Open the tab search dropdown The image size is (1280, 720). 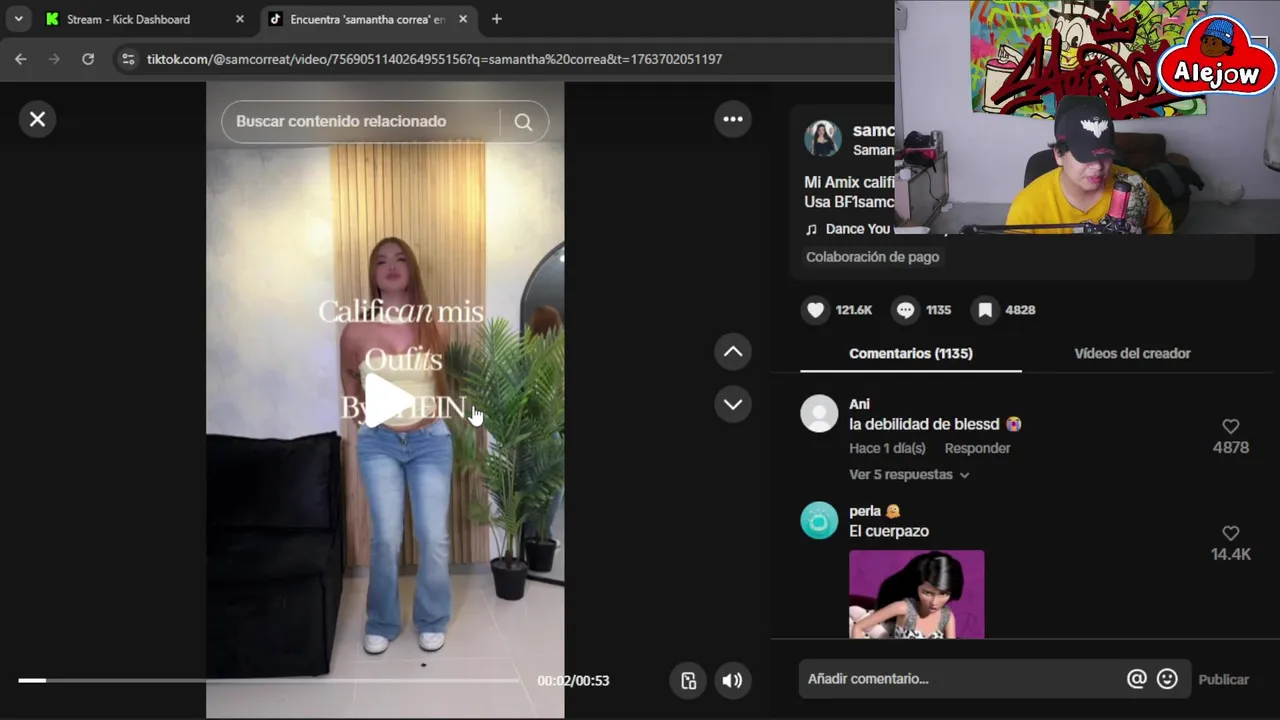coord(18,19)
